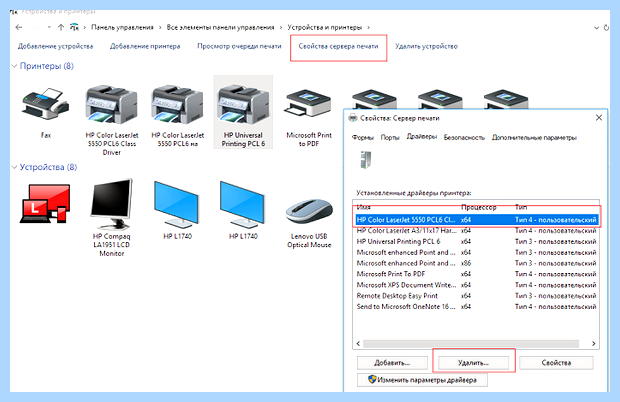Open recent locations dropdown arrow
The height and width of the screenshot is (402, 620).
(49, 27)
